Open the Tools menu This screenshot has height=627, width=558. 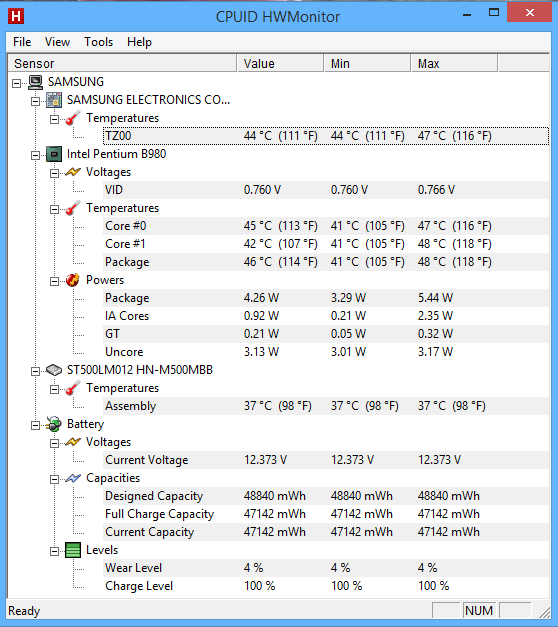click(98, 42)
